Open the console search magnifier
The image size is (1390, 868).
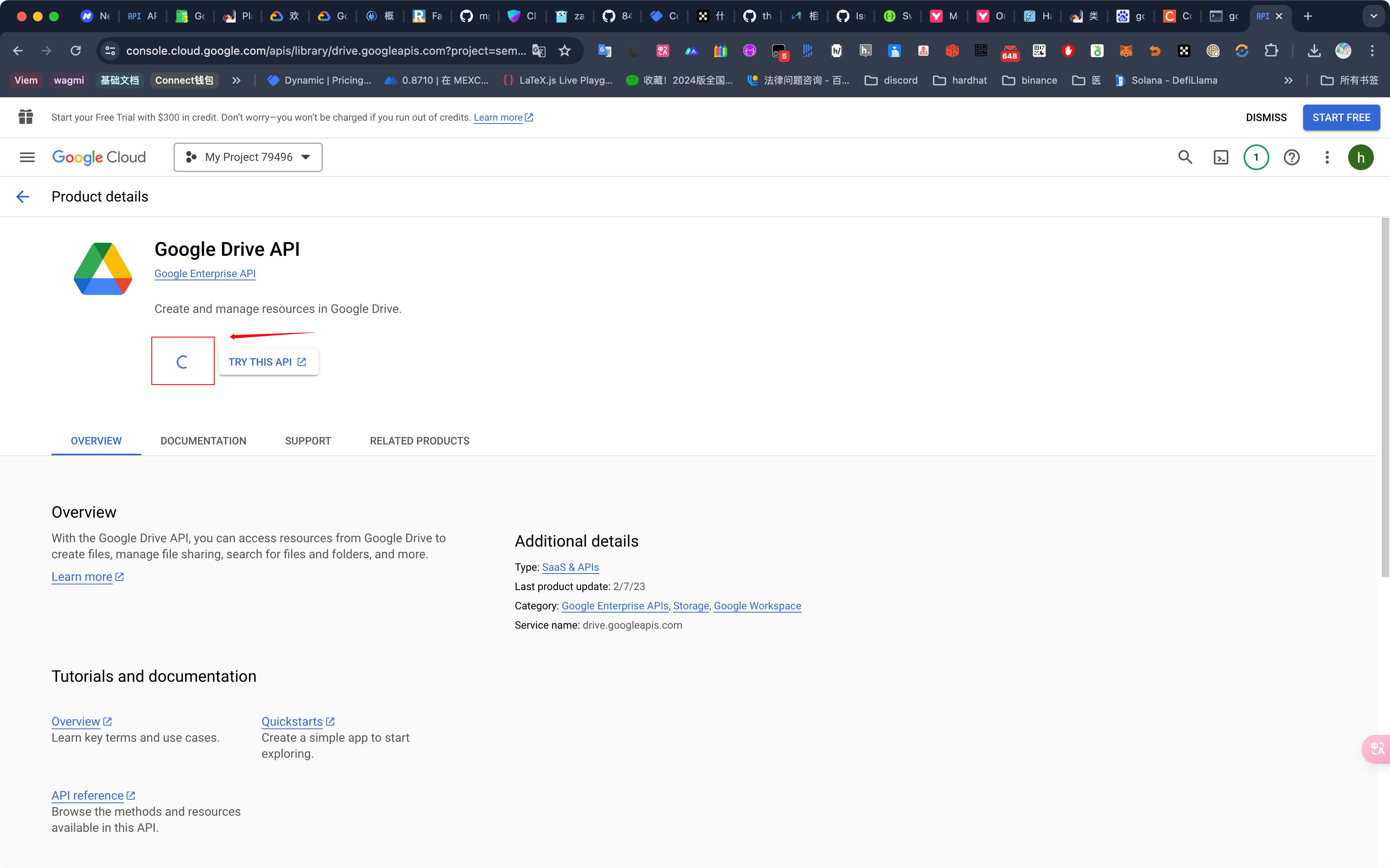click(1185, 157)
